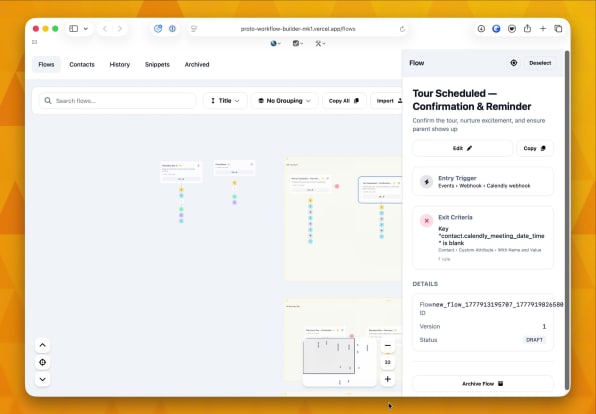Click the small grid icon under window controls
Viewport: 596px width, 414px height.
point(35,42)
